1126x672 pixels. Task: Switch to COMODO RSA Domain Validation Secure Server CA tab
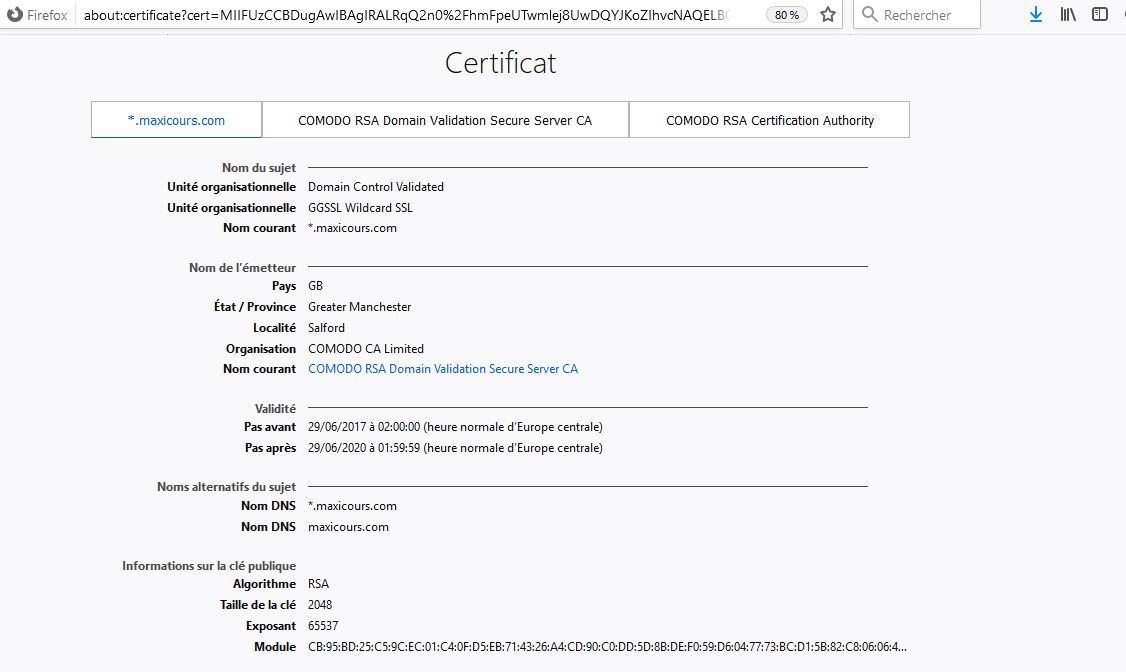click(445, 120)
